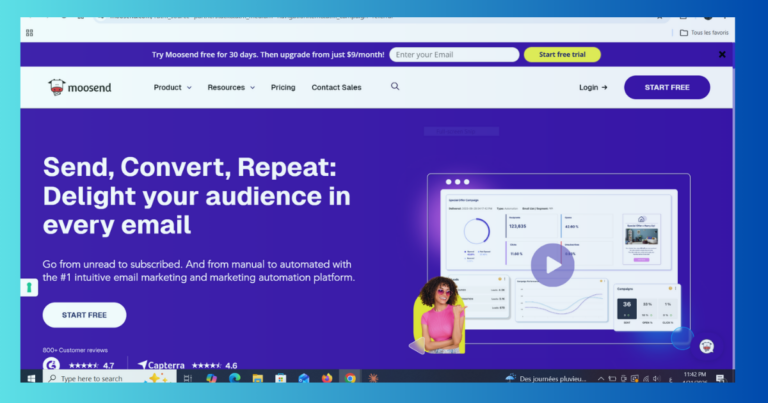Expand the Product menu
Screen dimensions: 768x403
[172, 87]
